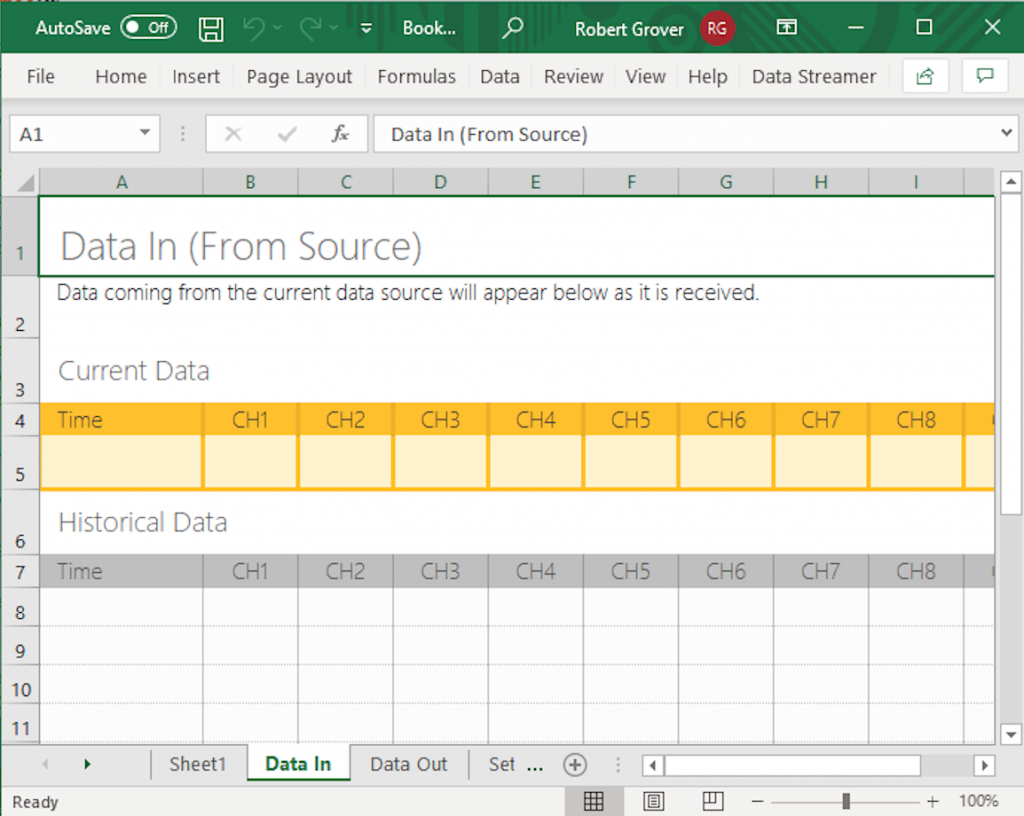
Task: Click the Insert Function fx icon
Action: [340, 134]
